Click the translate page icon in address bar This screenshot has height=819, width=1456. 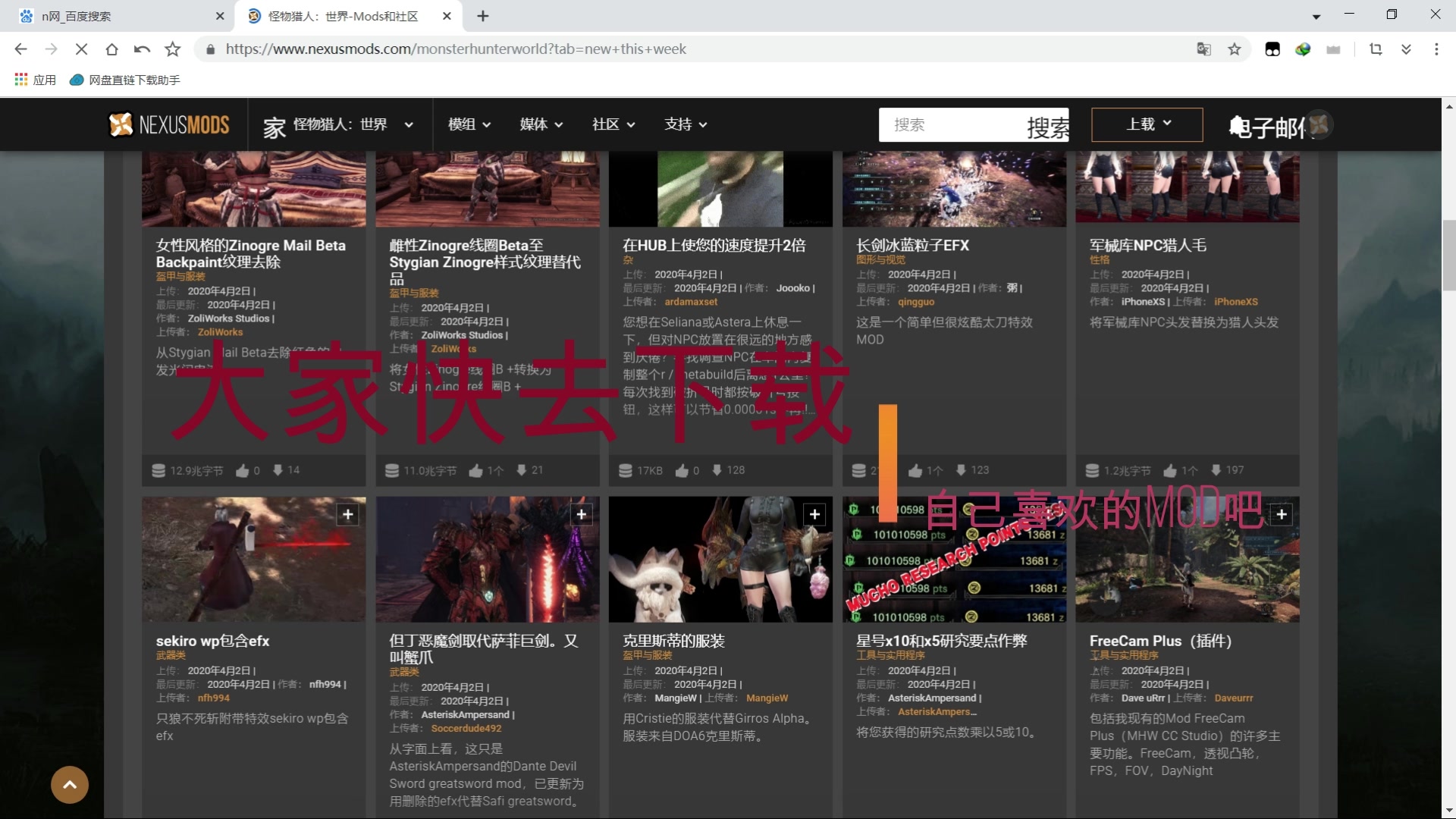1203,49
